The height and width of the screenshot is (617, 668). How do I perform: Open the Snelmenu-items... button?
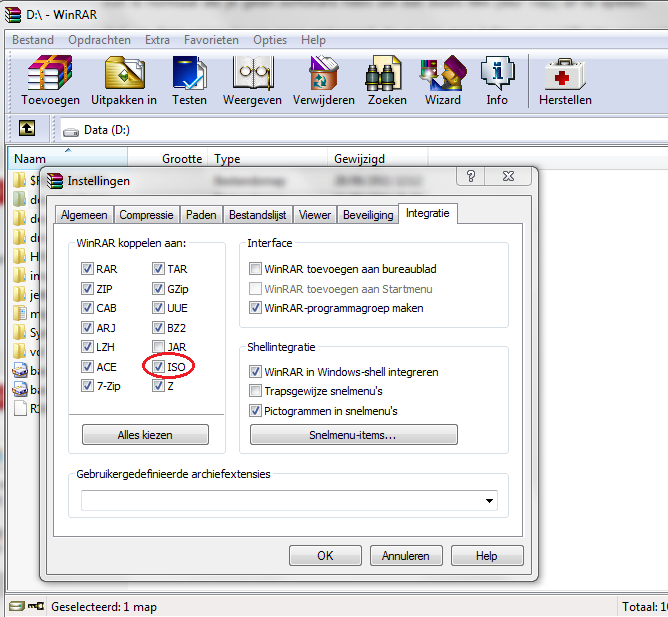coord(354,435)
